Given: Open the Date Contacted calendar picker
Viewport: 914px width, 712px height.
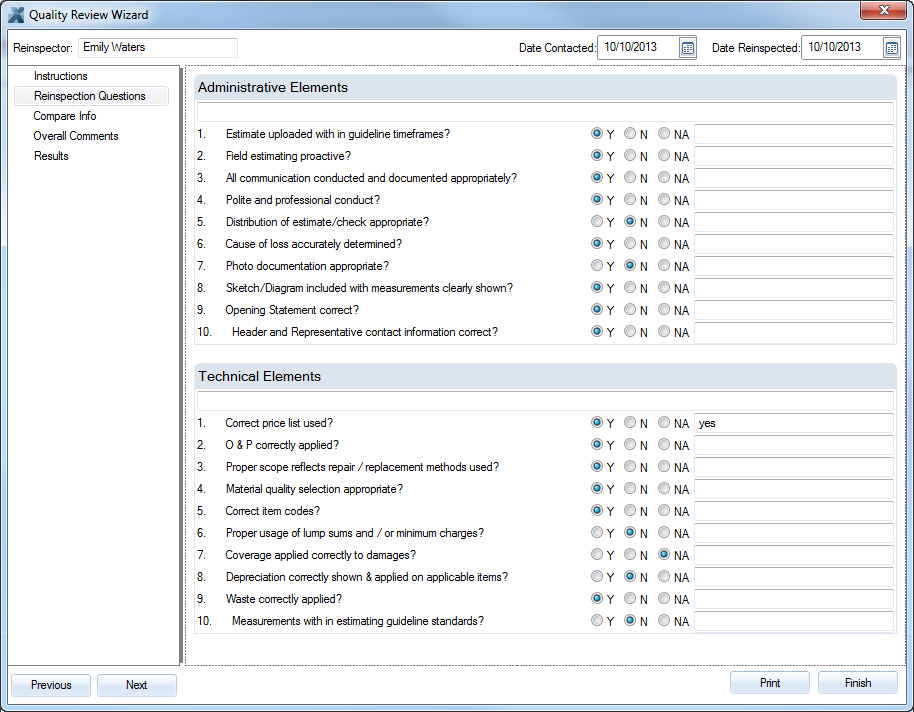Looking at the screenshot, I should 687,48.
